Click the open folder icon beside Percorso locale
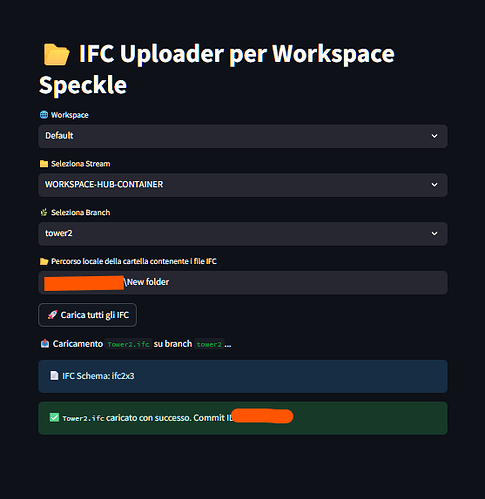This screenshot has width=485, height=499. pyautogui.click(x=44, y=261)
